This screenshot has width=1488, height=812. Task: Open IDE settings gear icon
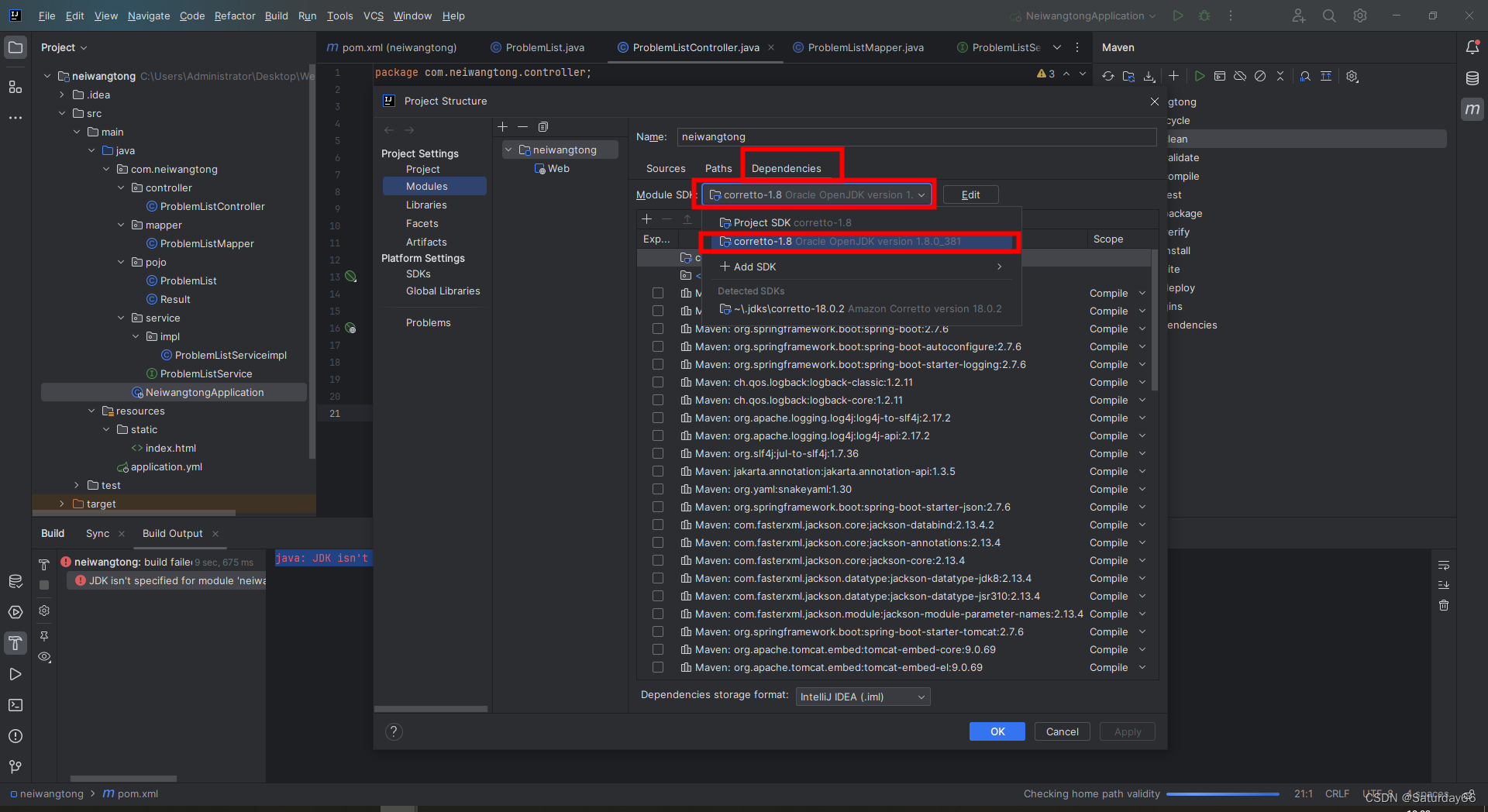[1360, 15]
